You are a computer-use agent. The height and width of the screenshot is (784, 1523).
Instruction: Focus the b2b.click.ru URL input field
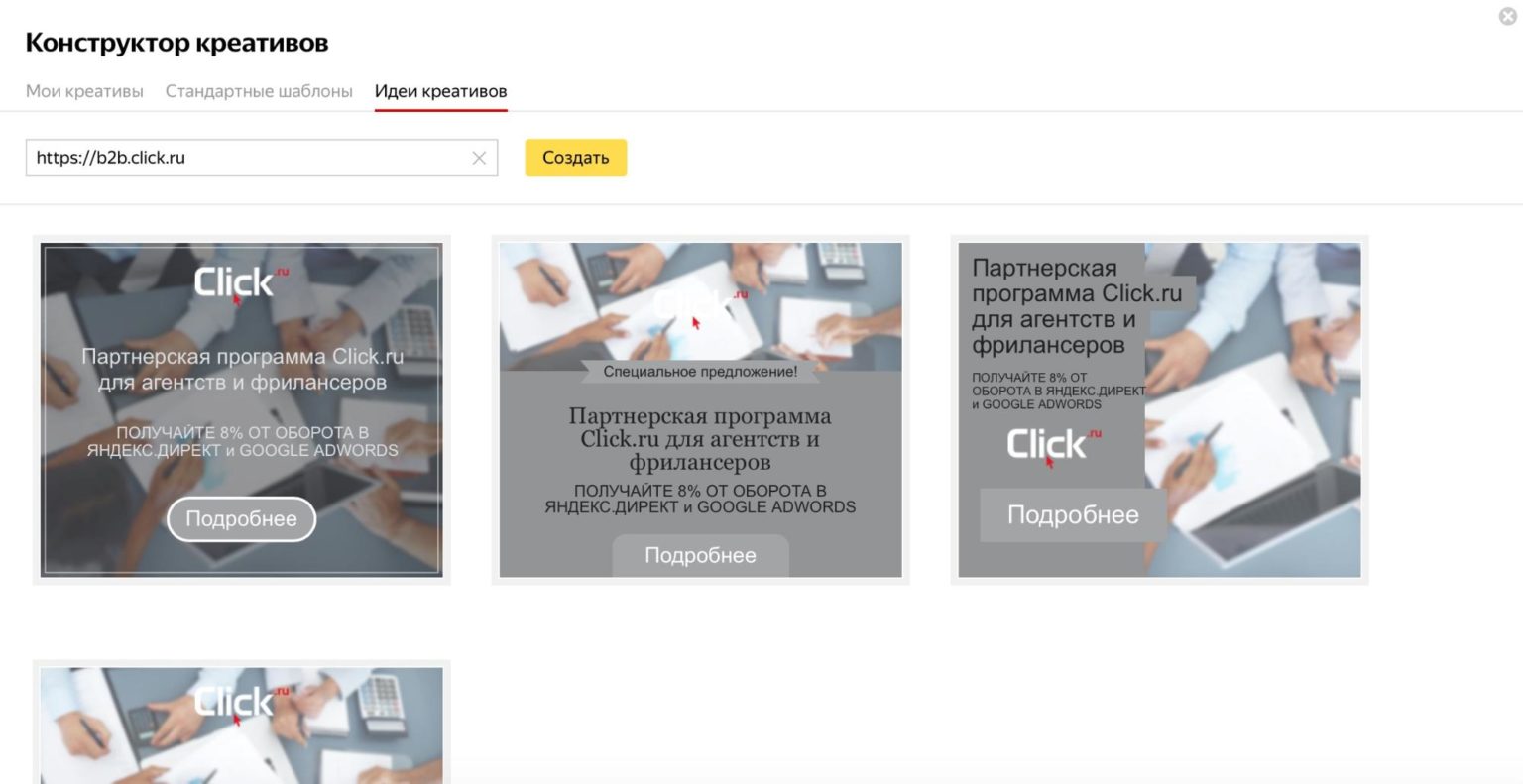click(x=248, y=158)
